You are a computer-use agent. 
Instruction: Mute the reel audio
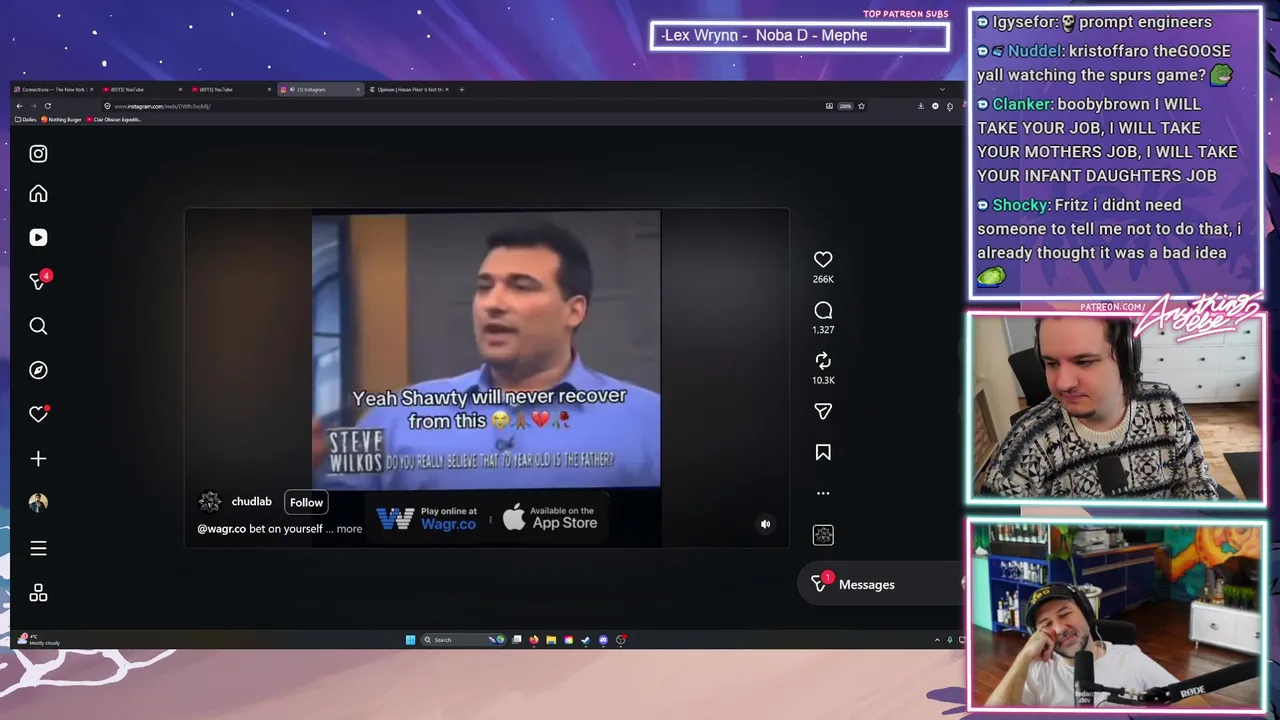[x=765, y=524]
